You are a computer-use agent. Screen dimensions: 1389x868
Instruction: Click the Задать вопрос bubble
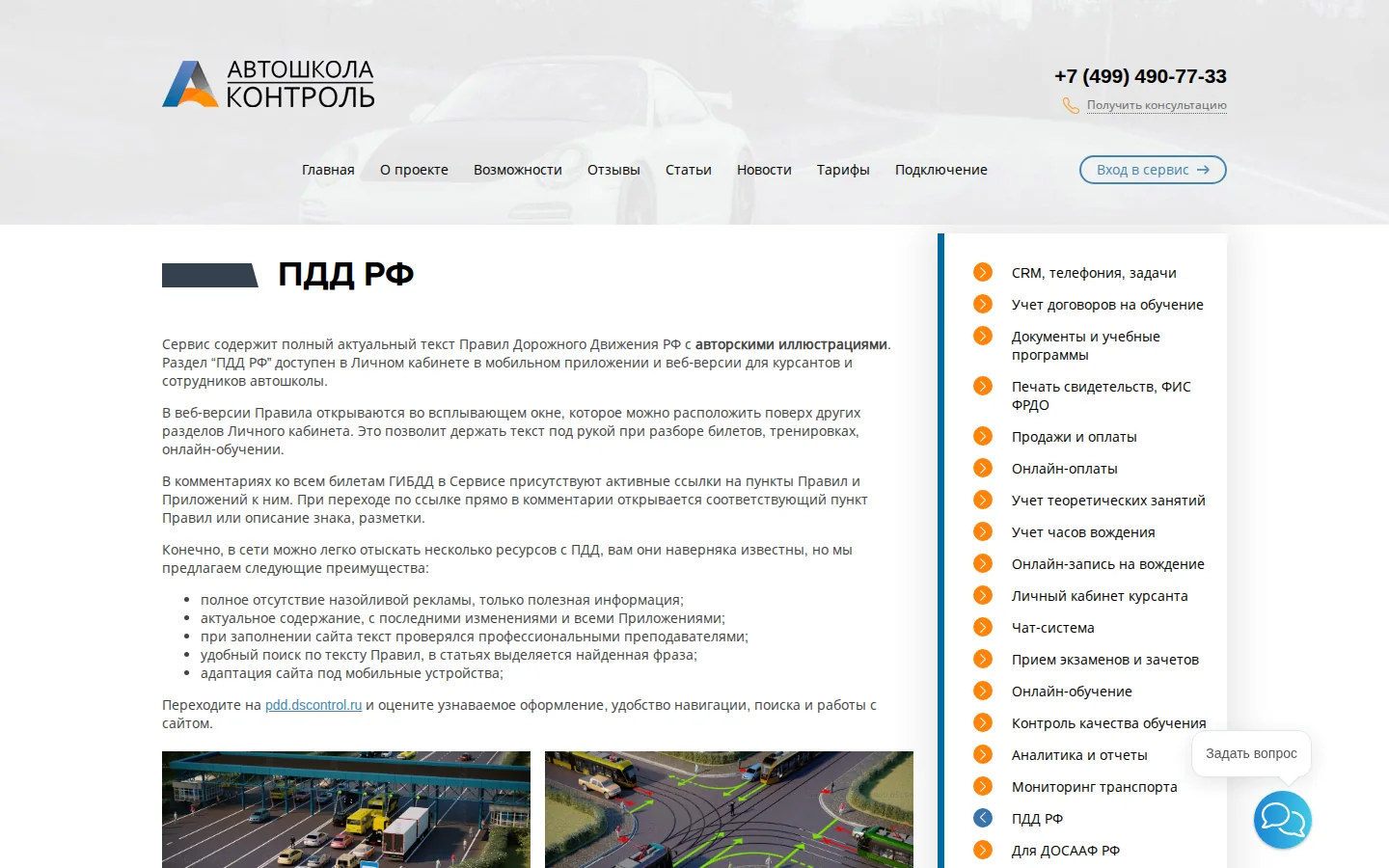[1251, 753]
